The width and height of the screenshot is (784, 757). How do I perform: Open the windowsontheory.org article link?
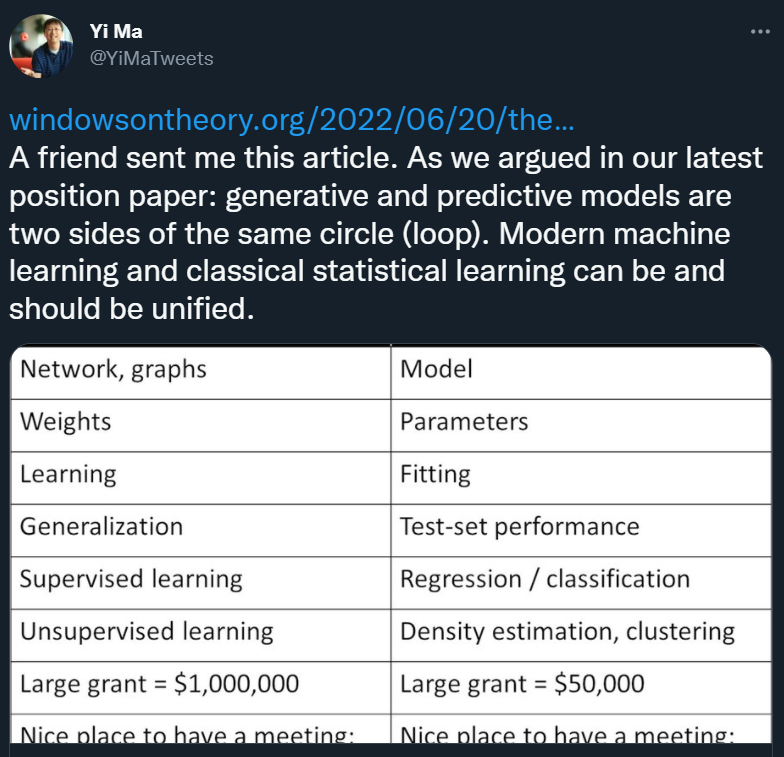292,120
